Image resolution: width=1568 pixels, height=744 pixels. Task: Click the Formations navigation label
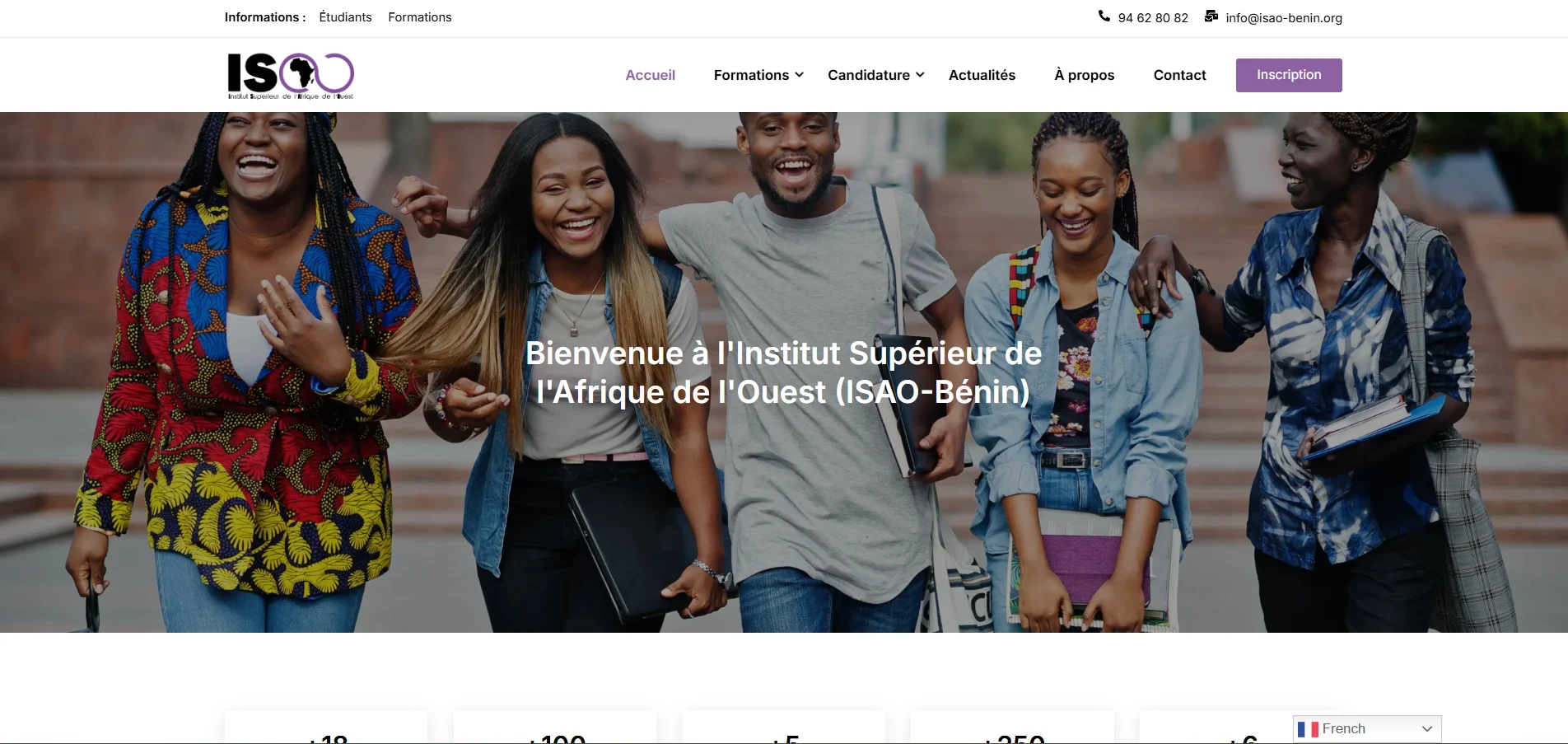(x=751, y=75)
